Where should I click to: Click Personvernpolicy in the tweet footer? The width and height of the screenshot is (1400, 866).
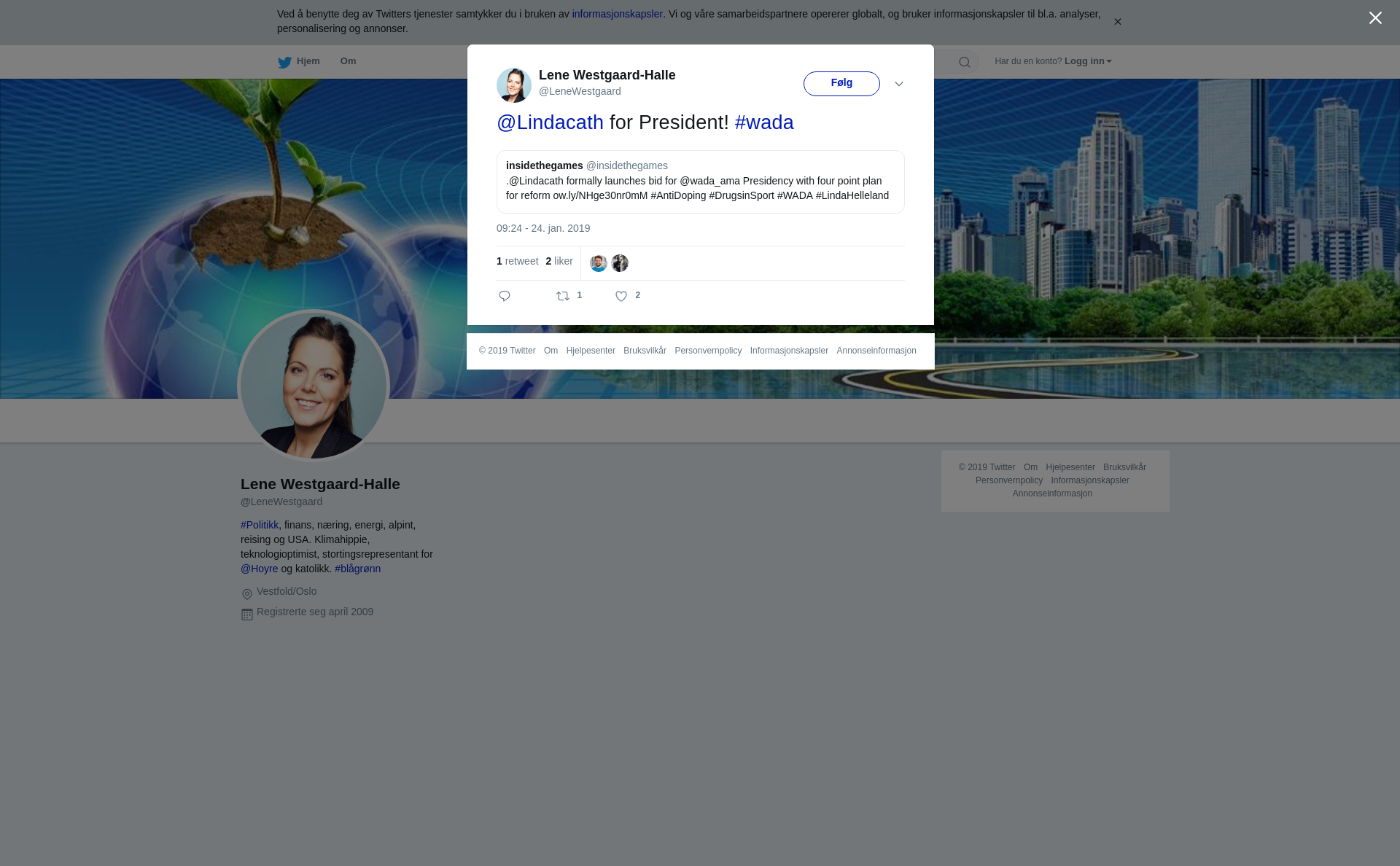pyautogui.click(x=708, y=351)
